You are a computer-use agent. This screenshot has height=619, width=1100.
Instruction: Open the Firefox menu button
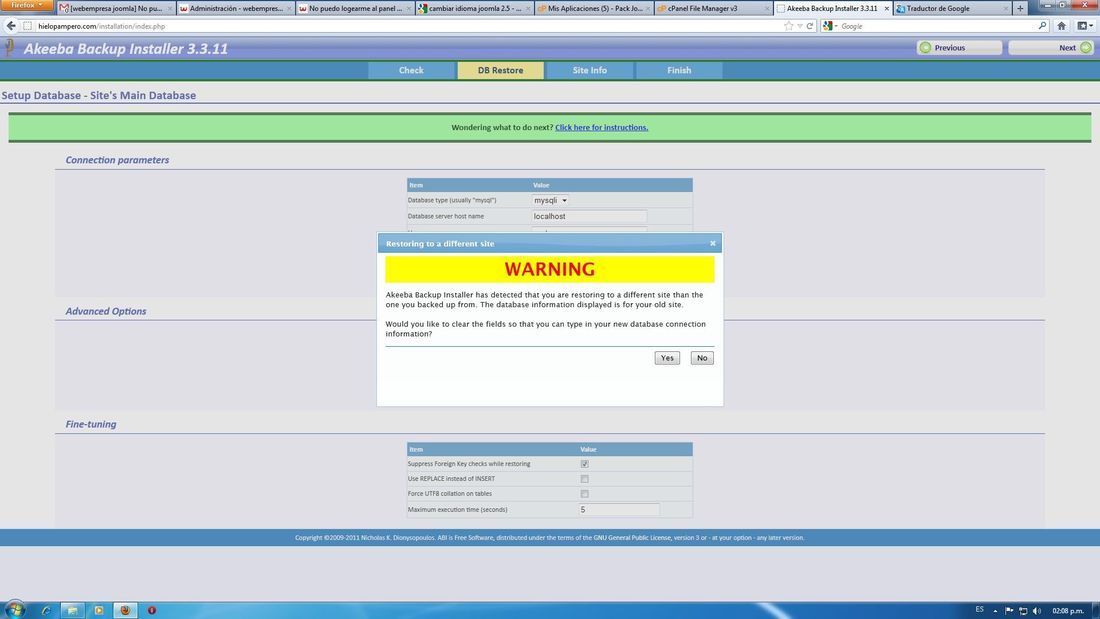coord(27,5)
